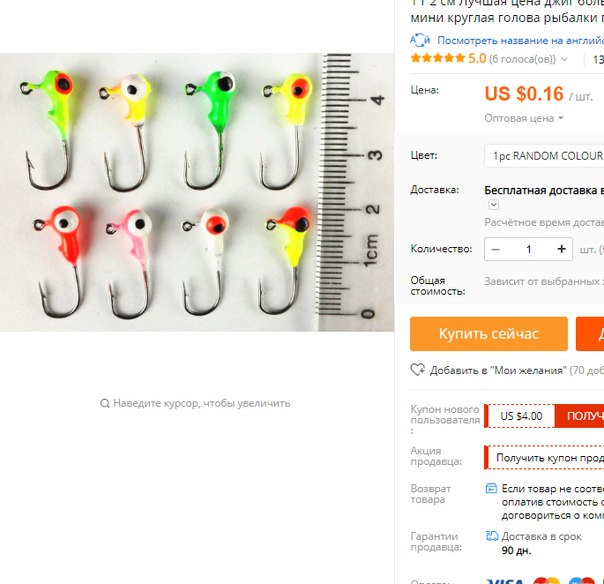Click Добавить в "Мои желания" link
604x584 pixels.
pyautogui.click(x=496, y=370)
